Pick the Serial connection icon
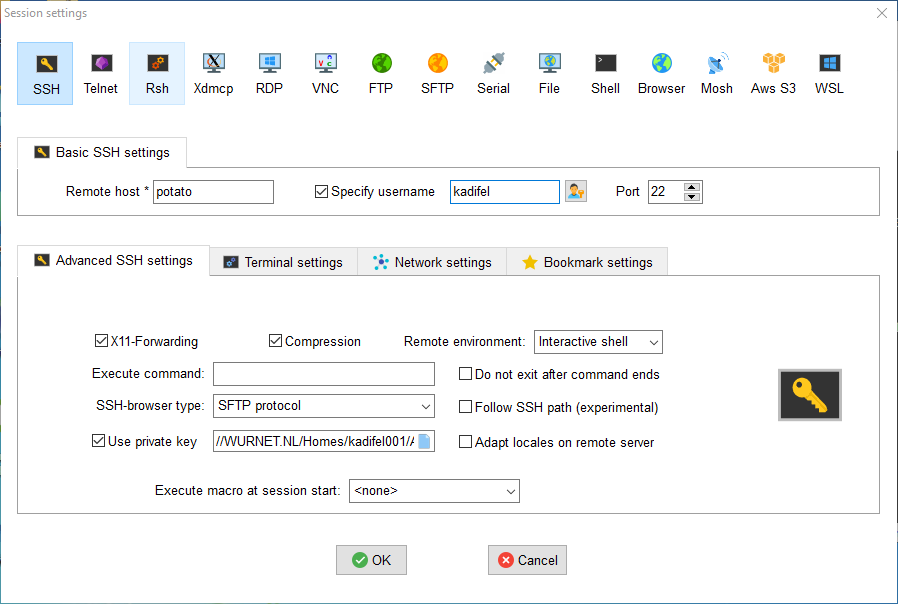 click(x=493, y=74)
